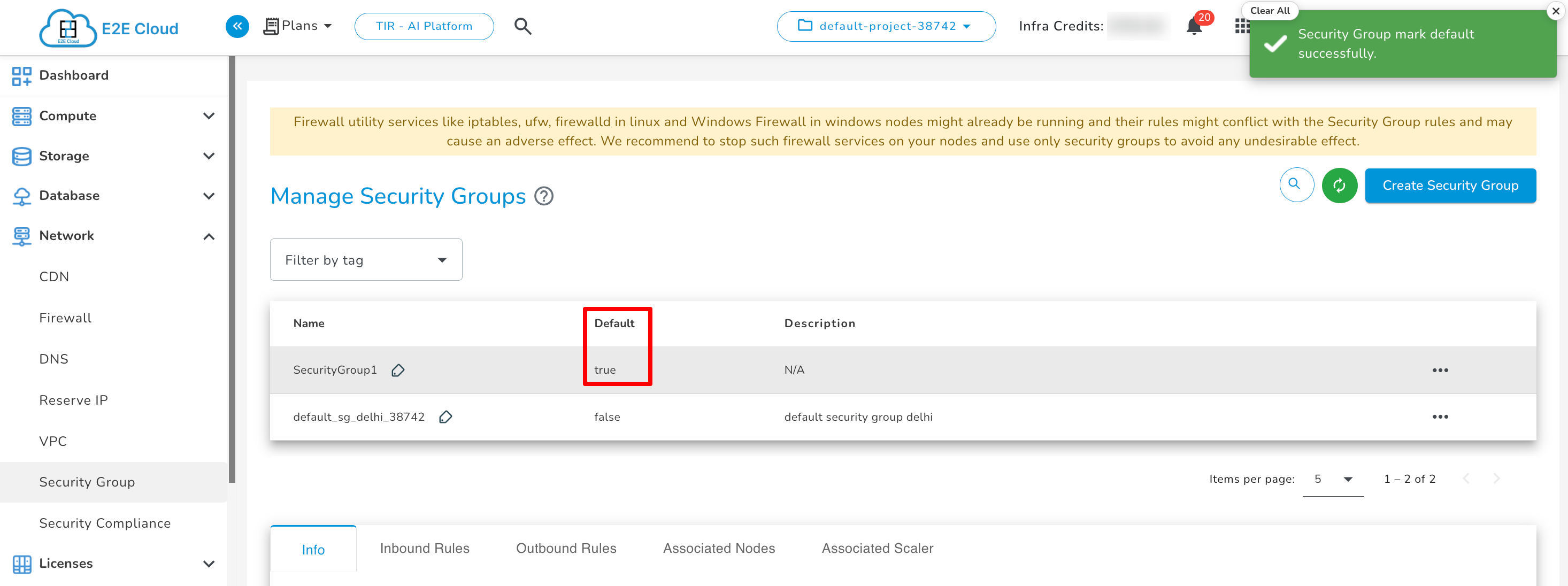Open the Items per page dropdown
The image size is (1568, 586).
[1333, 479]
